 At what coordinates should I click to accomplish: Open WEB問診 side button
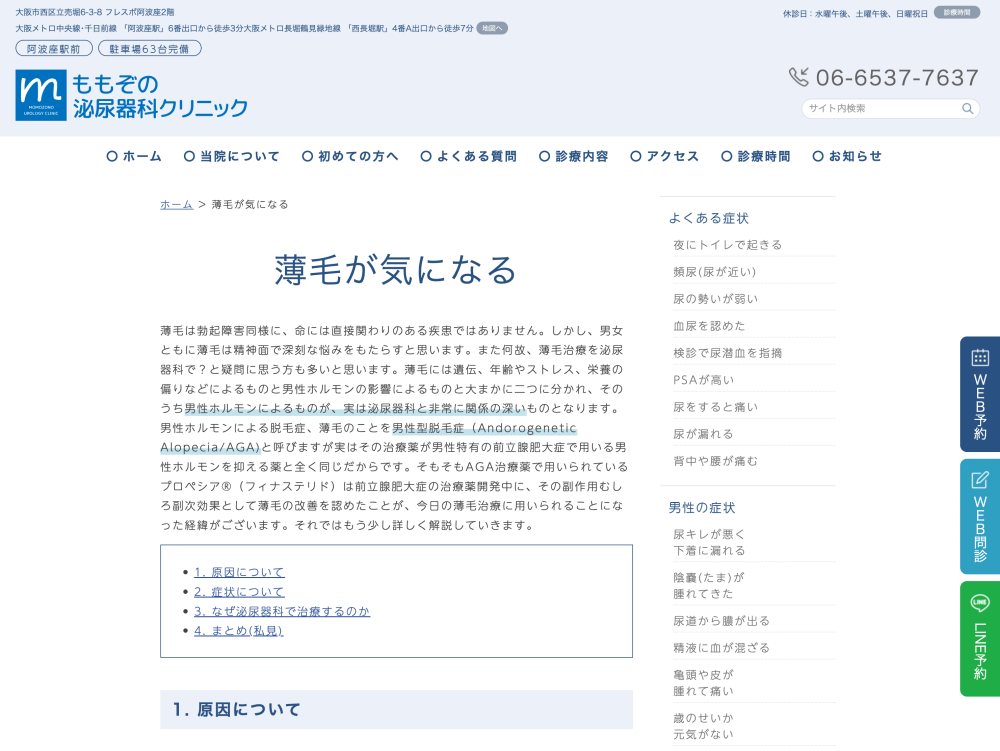click(x=979, y=516)
